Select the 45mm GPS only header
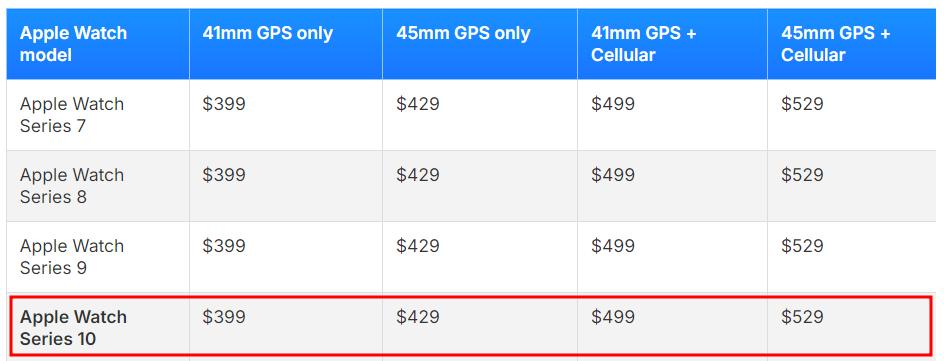The height and width of the screenshot is (361, 944). tap(463, 33)
